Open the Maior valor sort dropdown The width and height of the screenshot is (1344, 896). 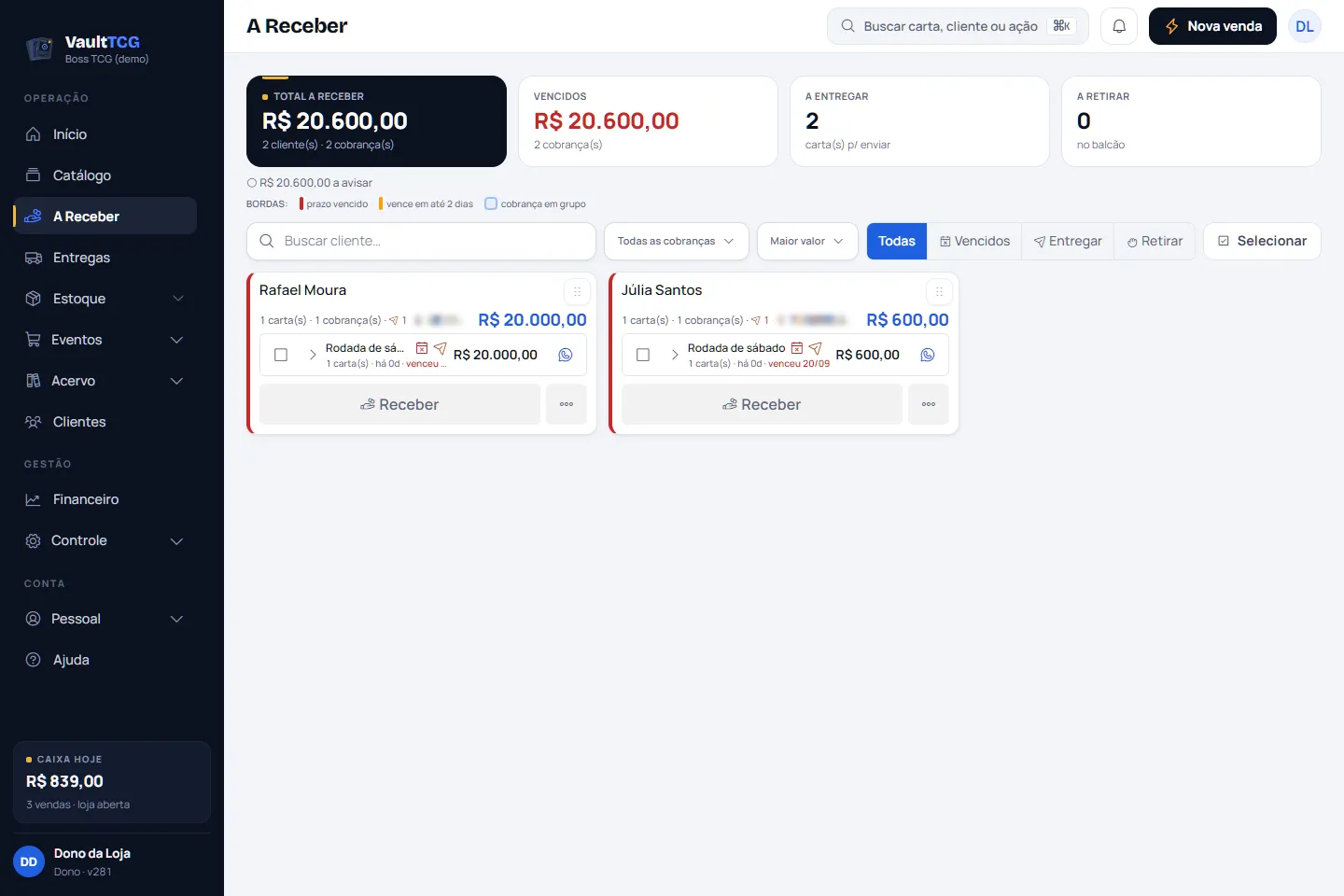[807, 241]
